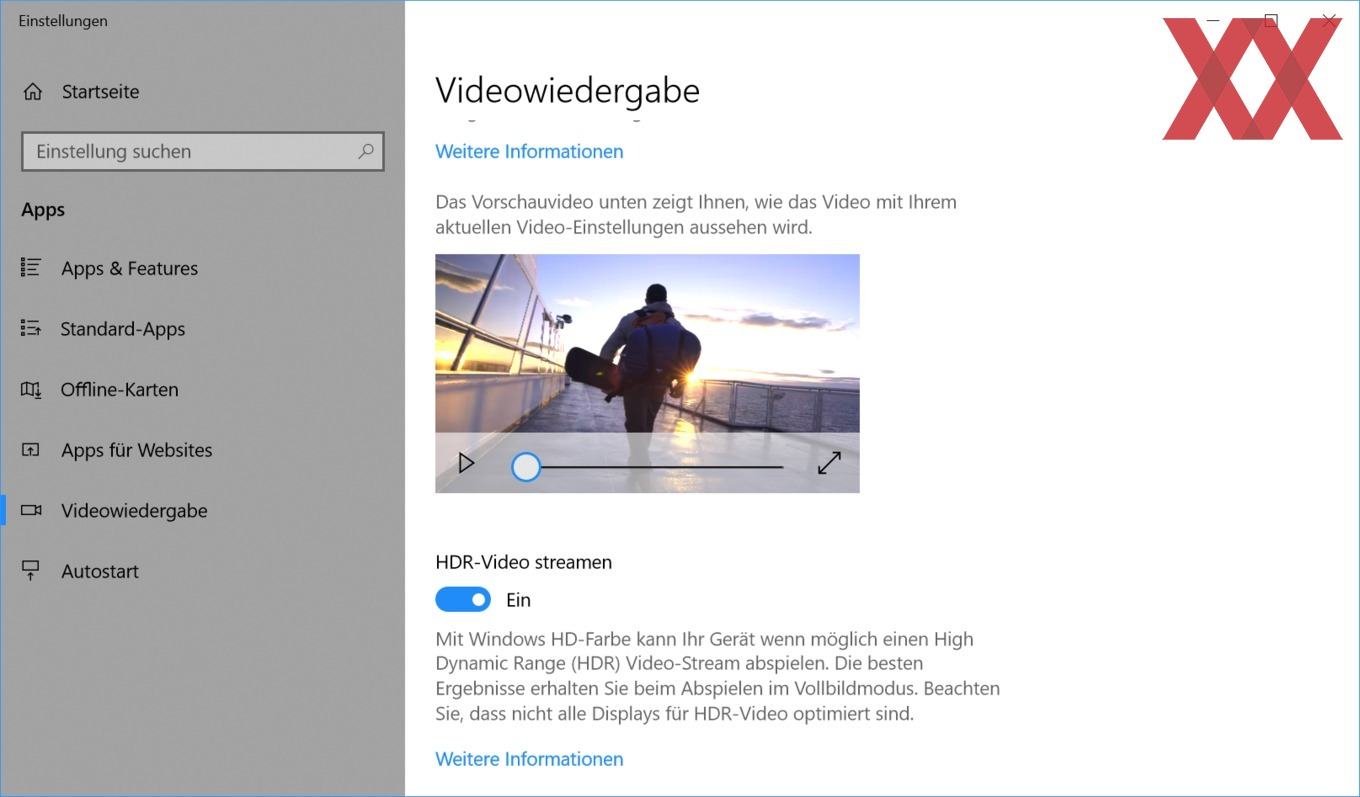The height and width of the screenshot is (797, 1360).
Task: Click the Videowiedergabe camera icon
Action: pos(31,510)
